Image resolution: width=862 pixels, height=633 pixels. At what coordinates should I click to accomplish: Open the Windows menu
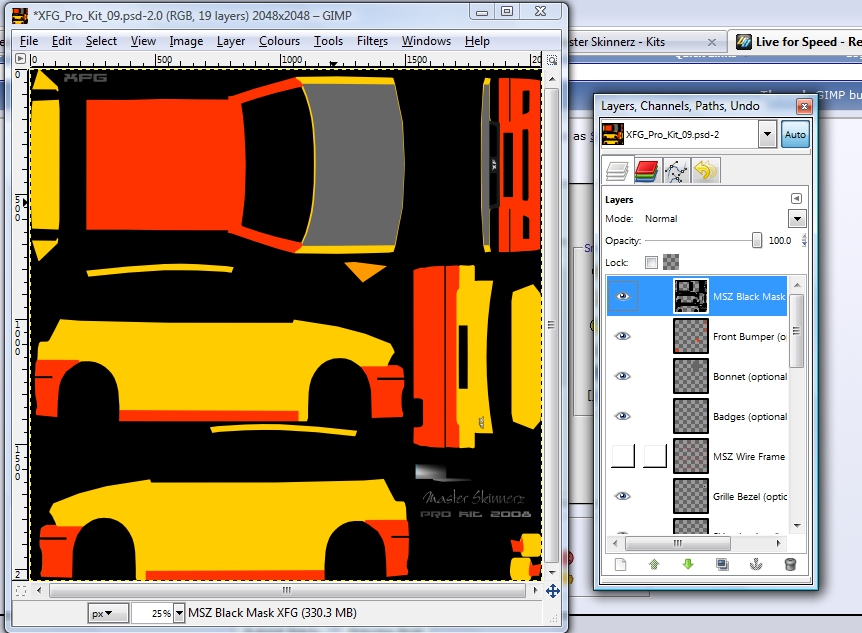426,41
